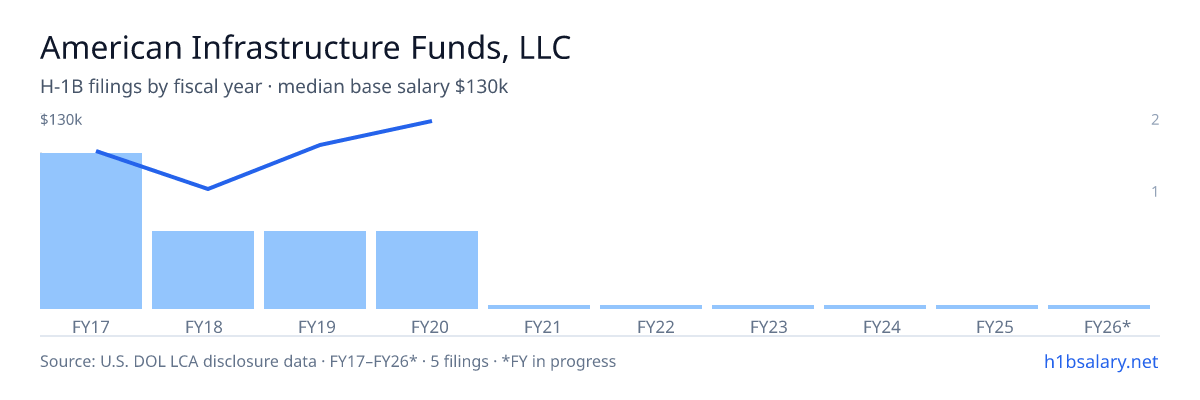Select the FY18 filings bar
1200x400 pixels.
[203, 270]
